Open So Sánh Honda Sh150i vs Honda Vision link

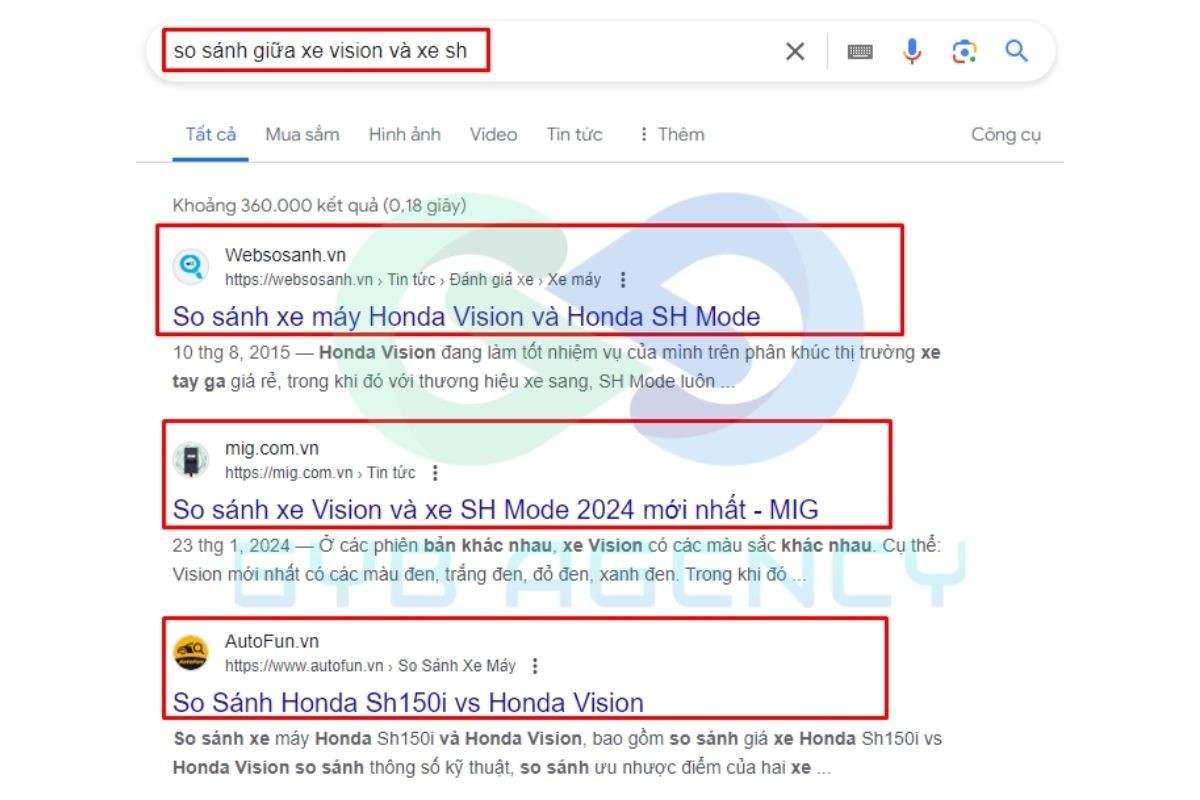(x=408, y=703)
